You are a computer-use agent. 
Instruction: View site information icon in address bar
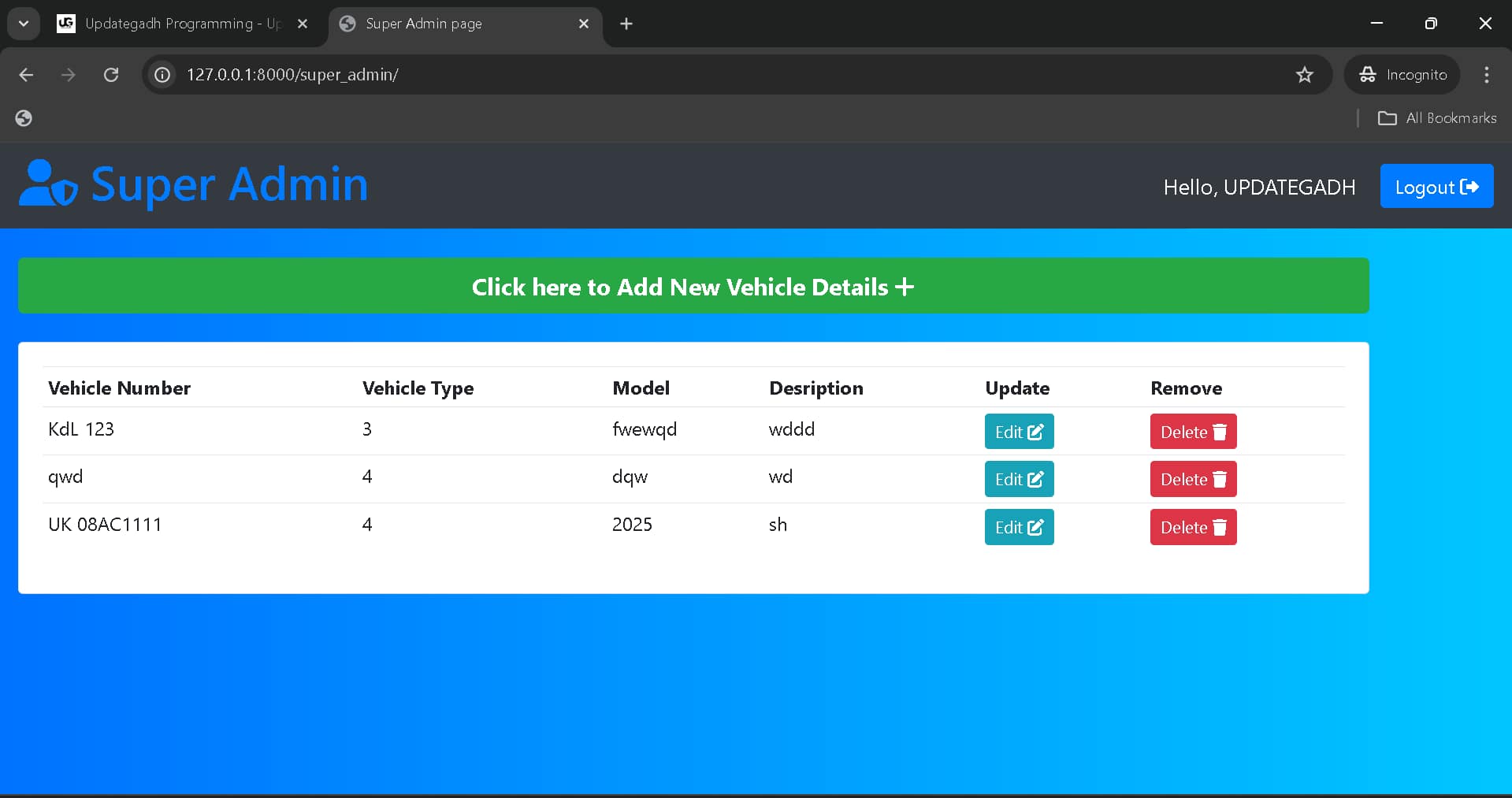pos(162,75)
